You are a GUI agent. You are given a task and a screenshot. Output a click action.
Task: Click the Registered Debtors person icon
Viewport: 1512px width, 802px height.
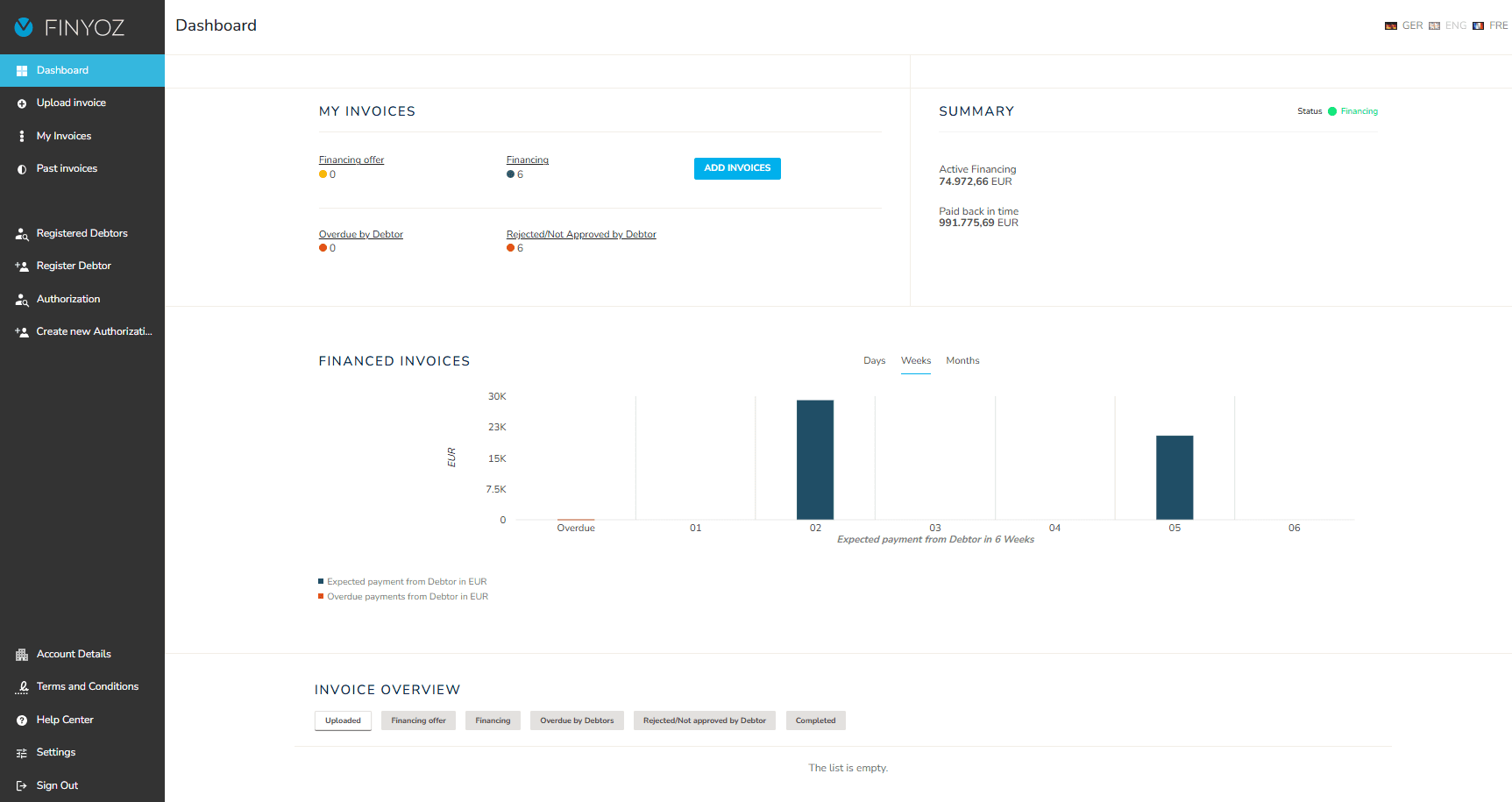(22, 234)
